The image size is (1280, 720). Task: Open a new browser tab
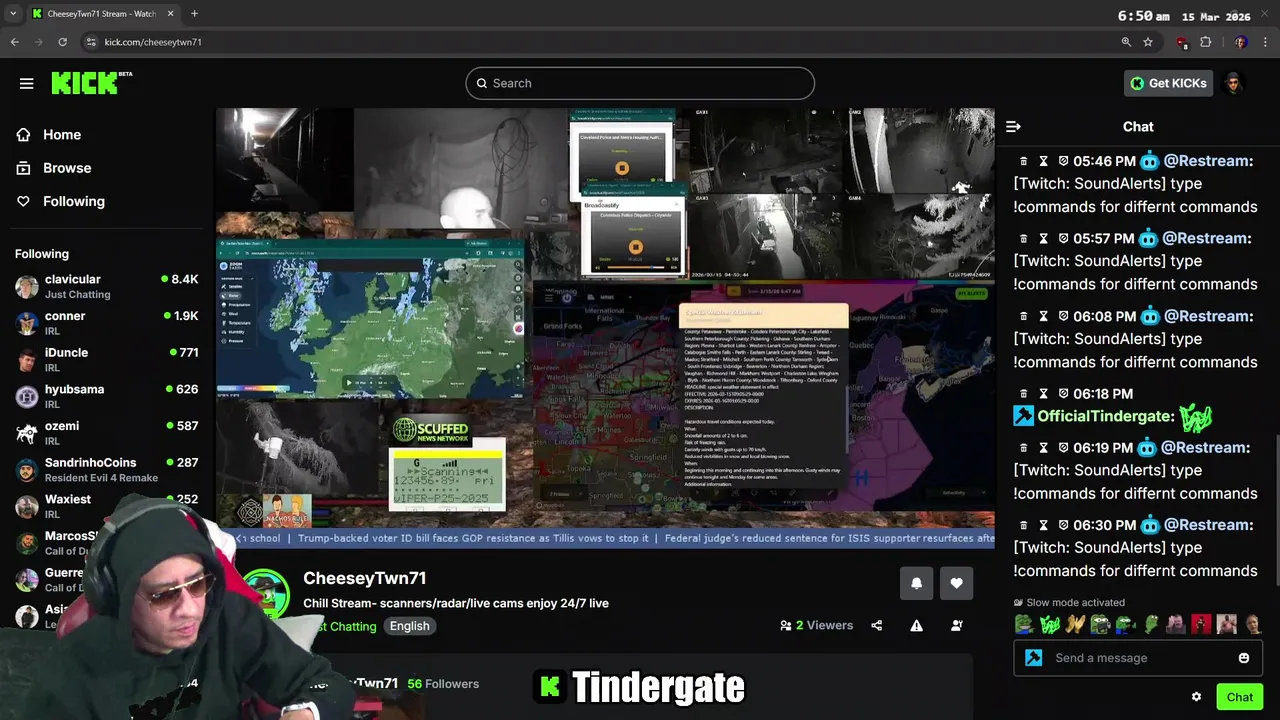[x=194, y=14]
